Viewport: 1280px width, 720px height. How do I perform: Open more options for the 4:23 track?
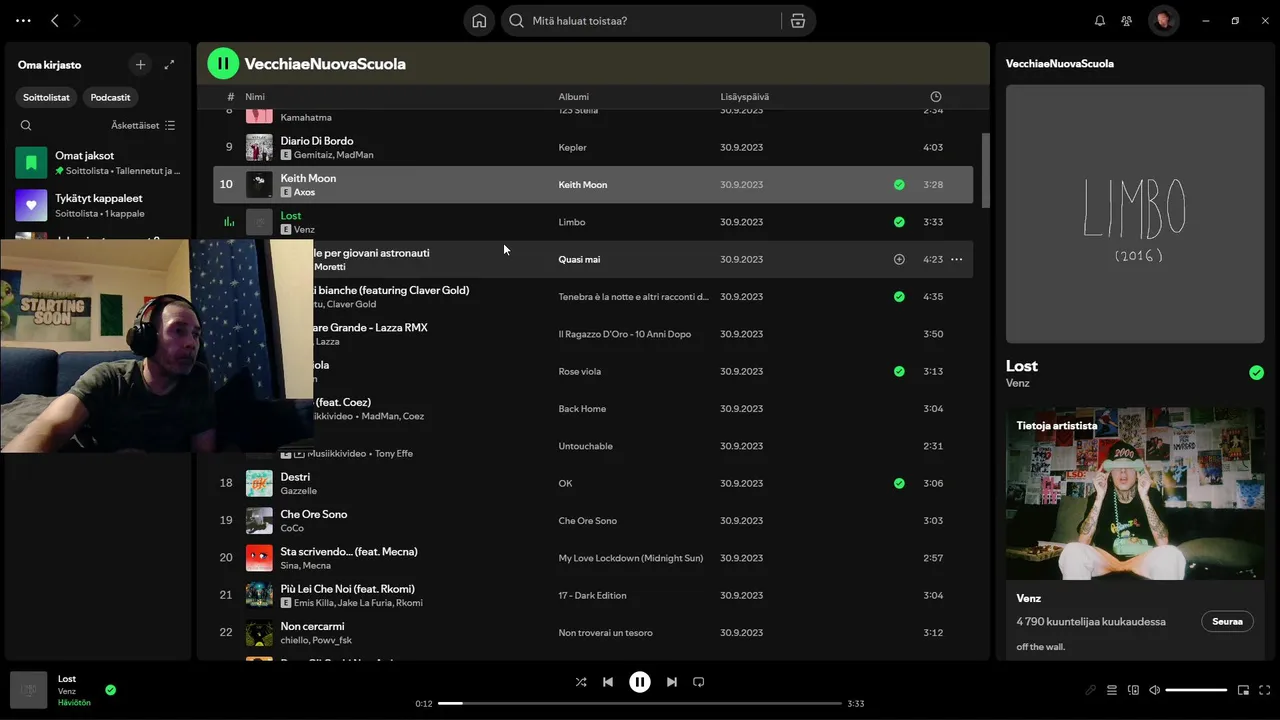pos(956,259)
